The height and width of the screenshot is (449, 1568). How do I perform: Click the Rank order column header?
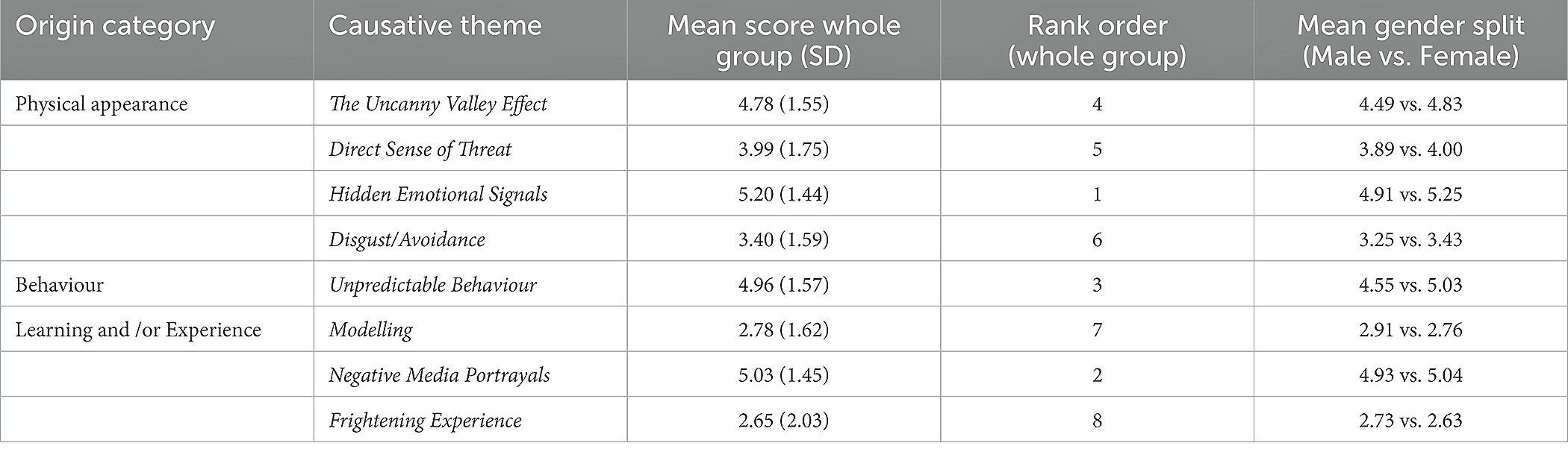(1097, 41)
